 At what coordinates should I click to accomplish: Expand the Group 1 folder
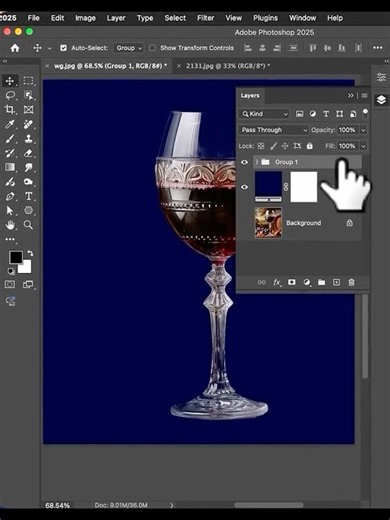(x=257, y=162)
